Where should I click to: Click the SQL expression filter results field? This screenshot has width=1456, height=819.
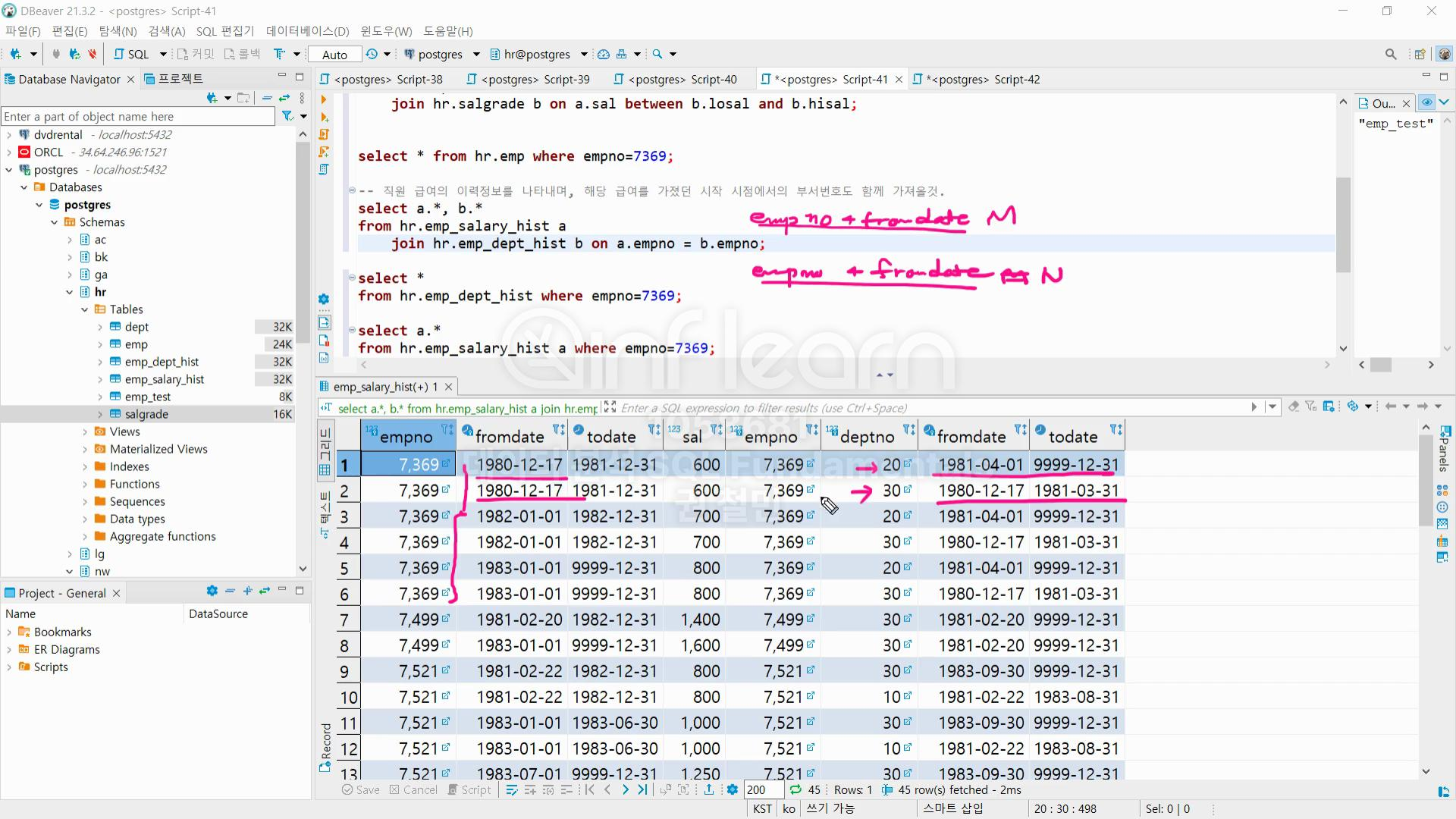point(933,407)
